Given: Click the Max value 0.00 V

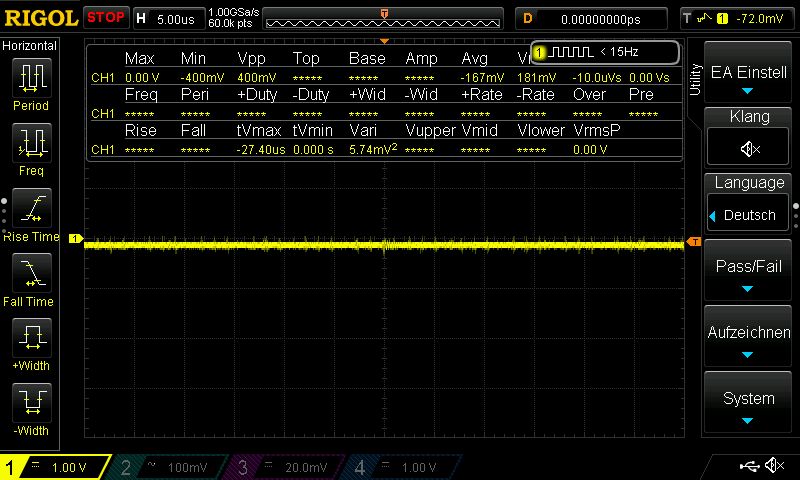Looking at the screenshot, I should 142,78.
